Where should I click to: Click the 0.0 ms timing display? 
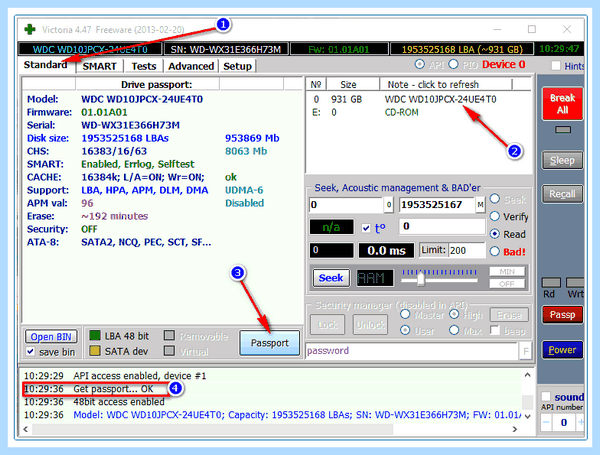tap(386, 251)
